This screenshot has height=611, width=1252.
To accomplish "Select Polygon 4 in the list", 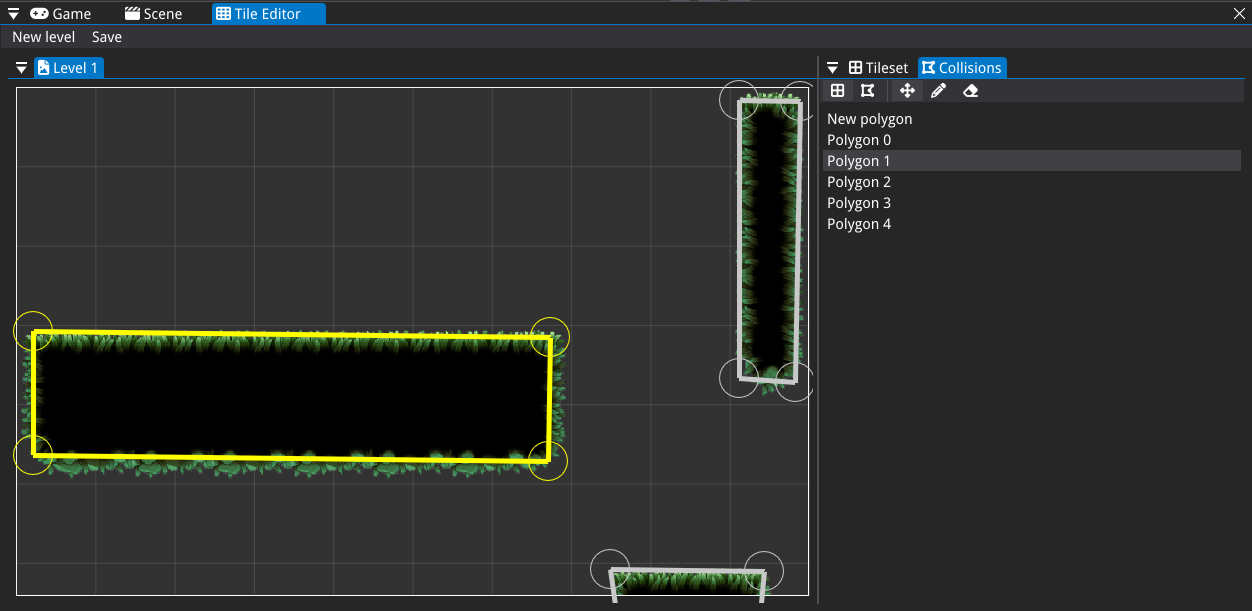I will (x=858, y=224).
